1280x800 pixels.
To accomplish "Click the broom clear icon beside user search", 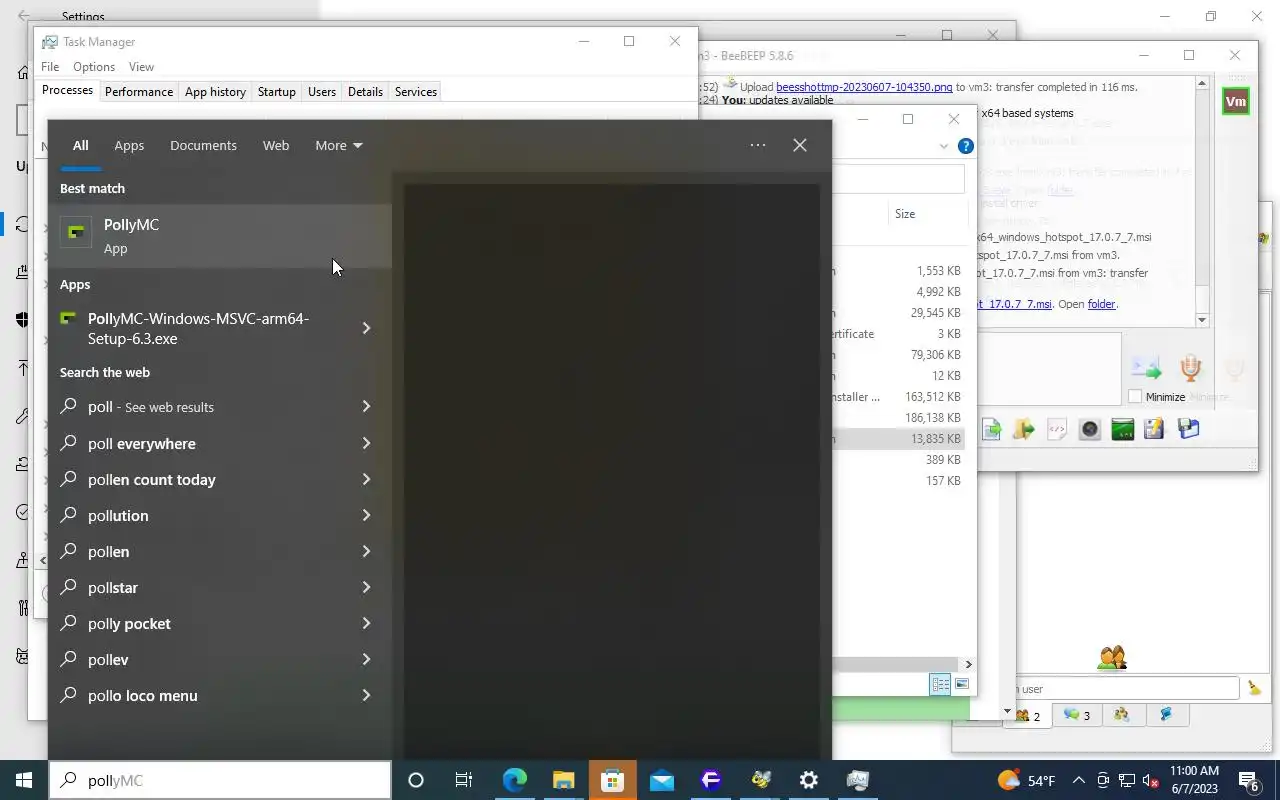I will (1254, 688).
